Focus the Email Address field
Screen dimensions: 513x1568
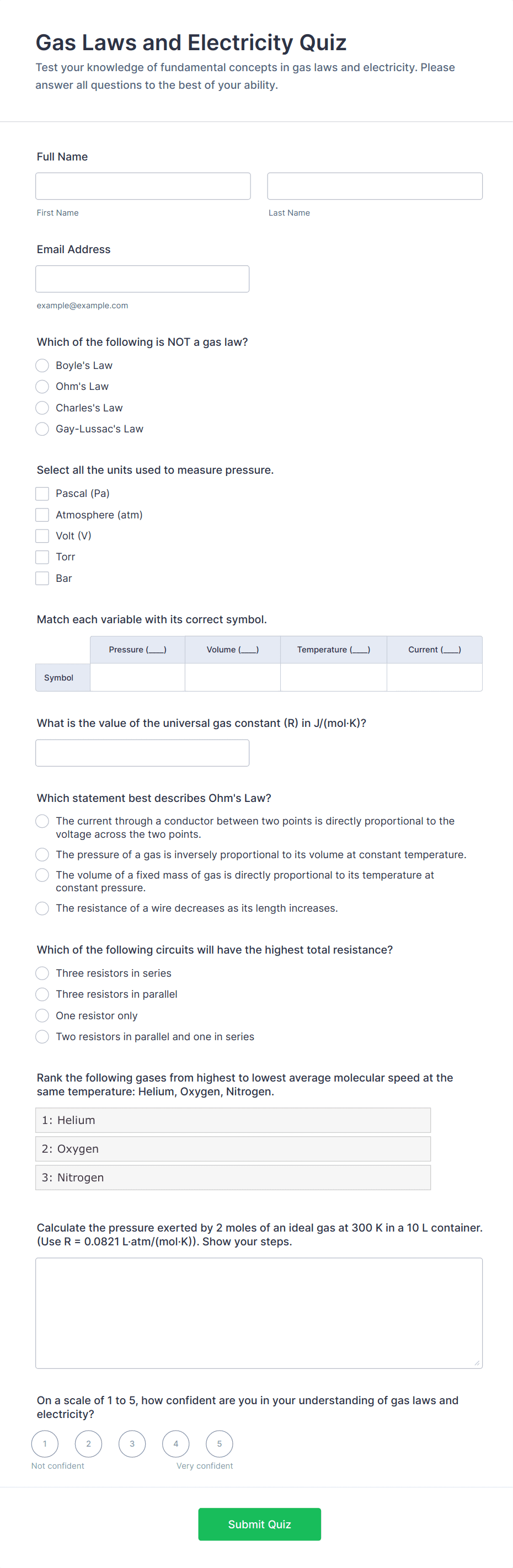point(142,279)
